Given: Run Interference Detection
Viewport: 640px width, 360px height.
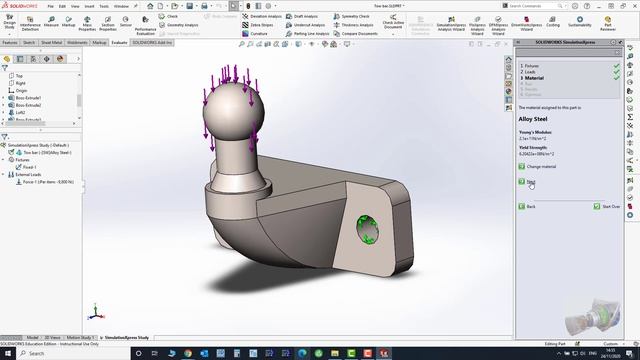Looking at the screenshot, I should click(x=30, y=24).
